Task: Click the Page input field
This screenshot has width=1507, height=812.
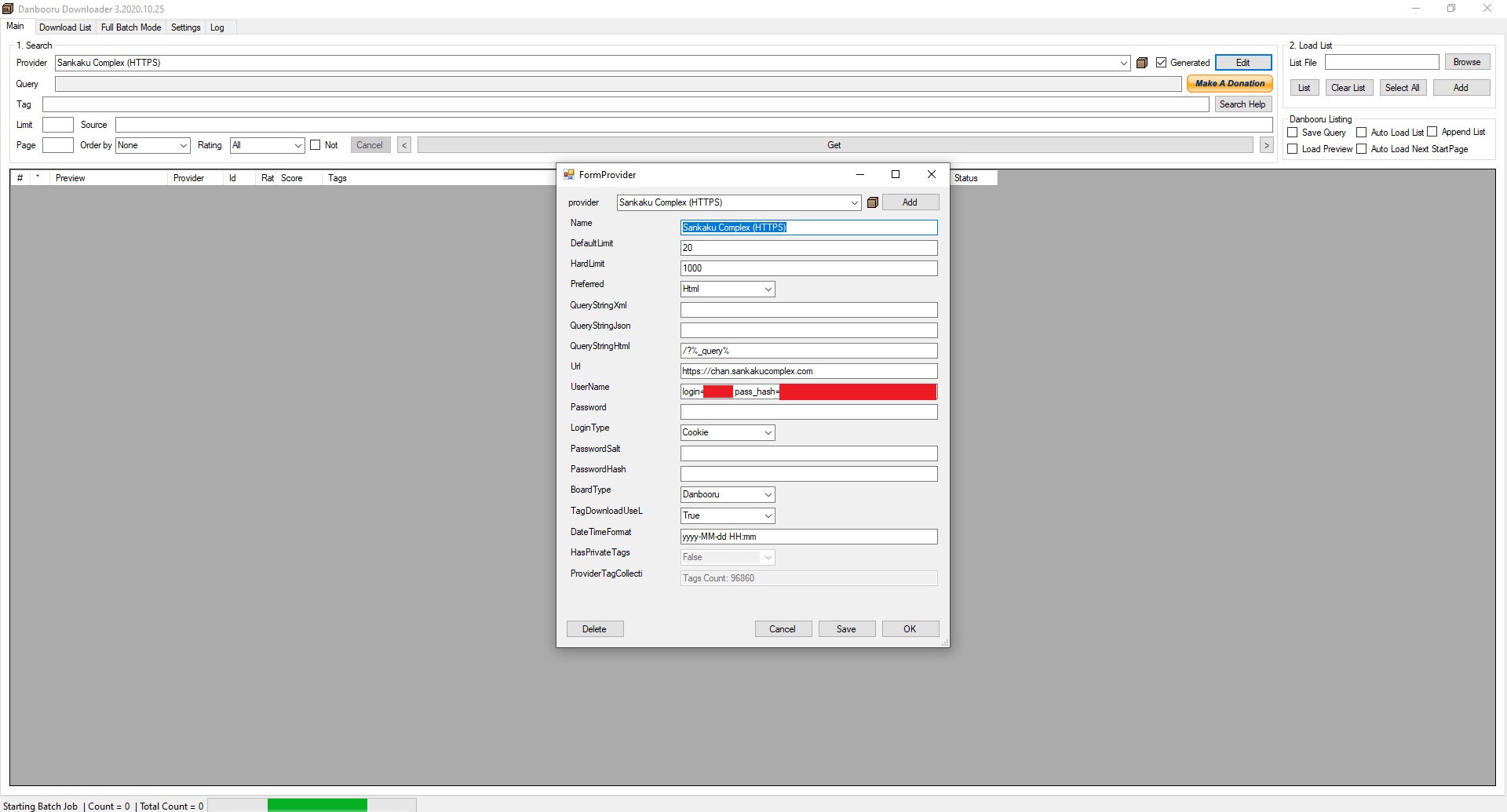Action: coord(57,145)
